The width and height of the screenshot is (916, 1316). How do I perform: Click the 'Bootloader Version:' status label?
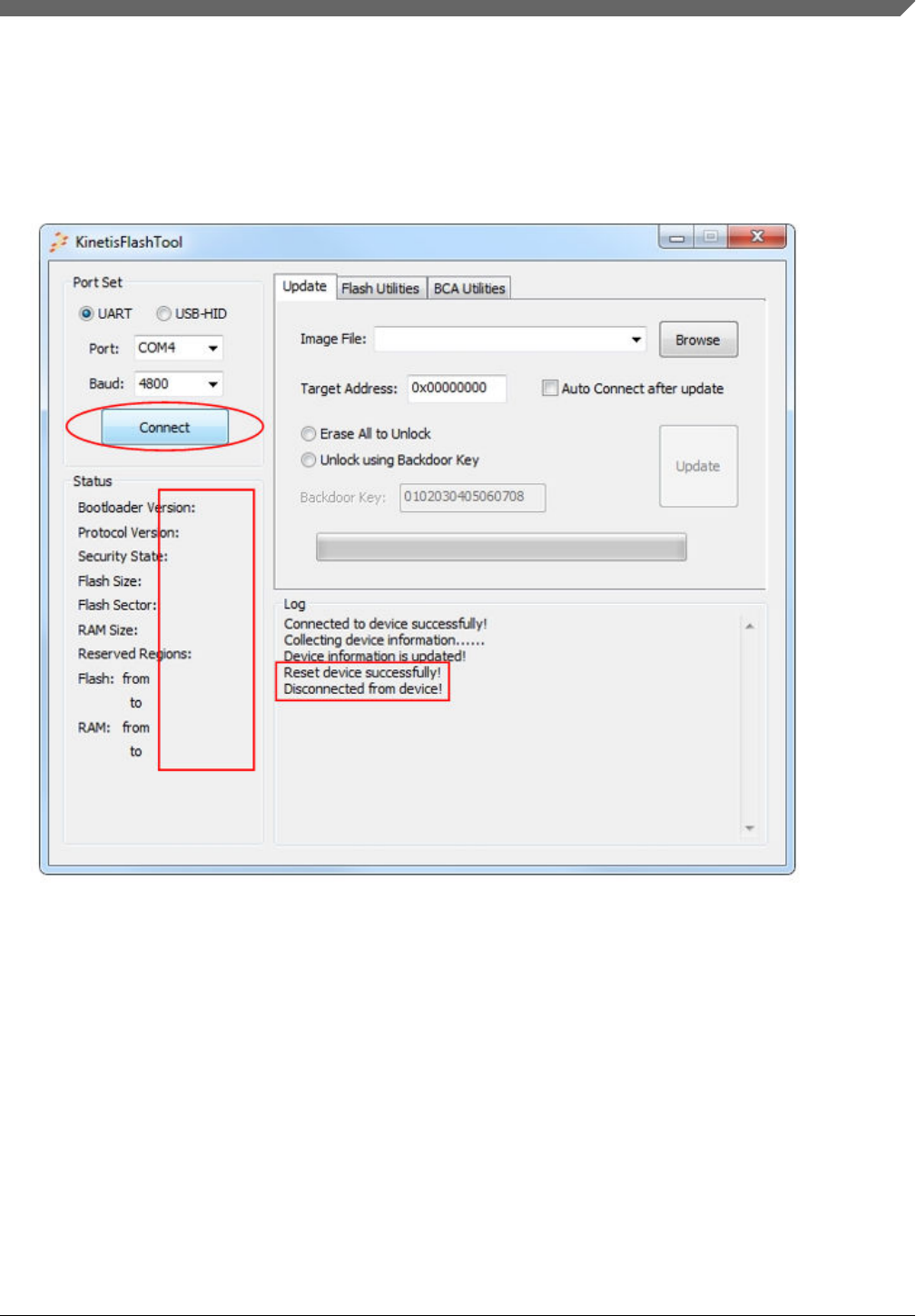[136, 508]
